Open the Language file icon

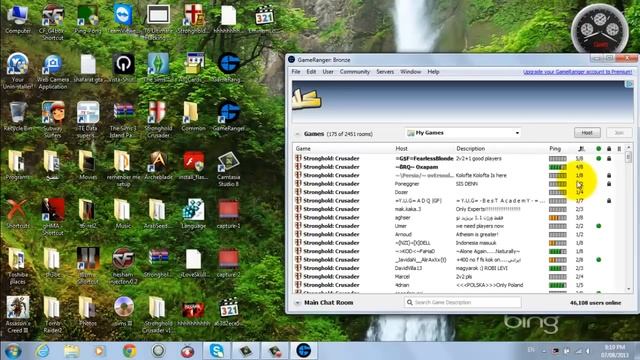tap(193, 214)
